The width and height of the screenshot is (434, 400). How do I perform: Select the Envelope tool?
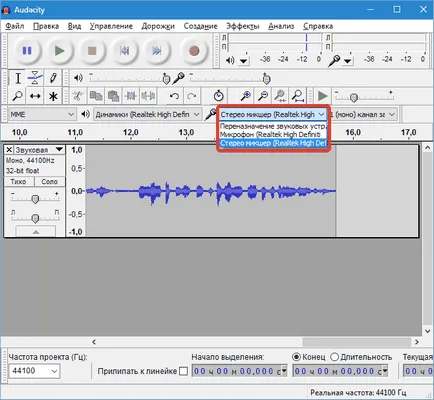tap(35, 78)
